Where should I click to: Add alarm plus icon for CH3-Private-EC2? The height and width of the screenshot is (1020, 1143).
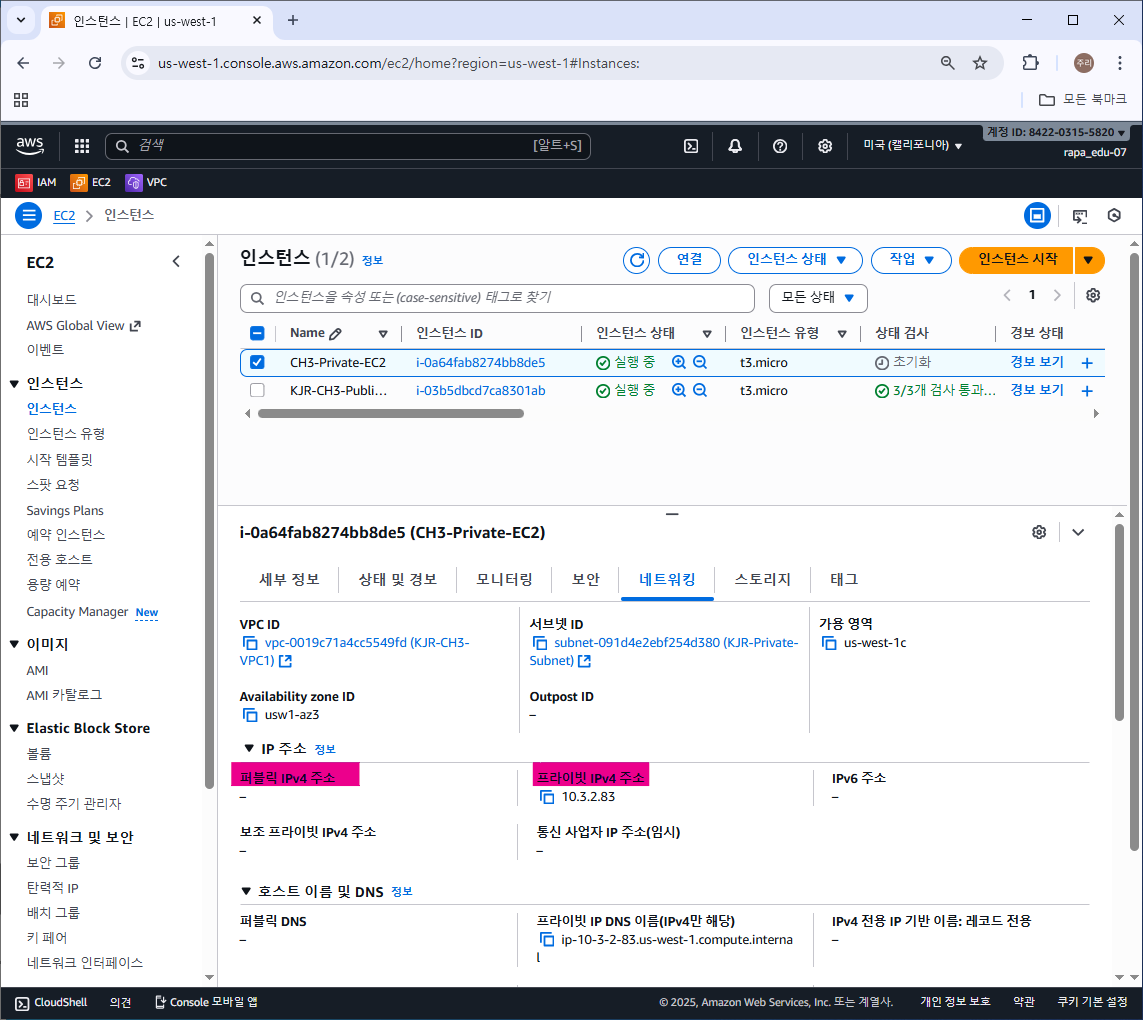(1087, 363)
